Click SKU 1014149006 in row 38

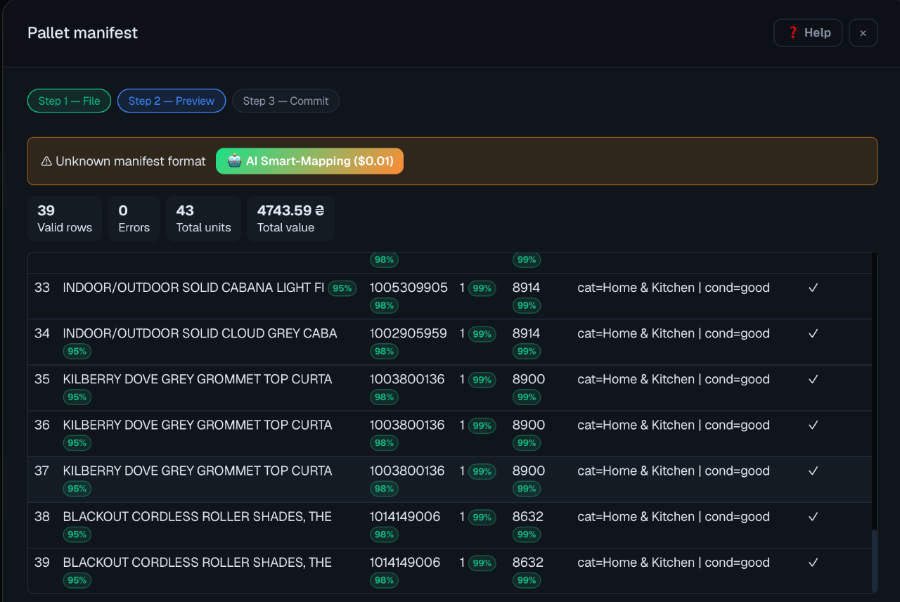click(x=405, y=516)
